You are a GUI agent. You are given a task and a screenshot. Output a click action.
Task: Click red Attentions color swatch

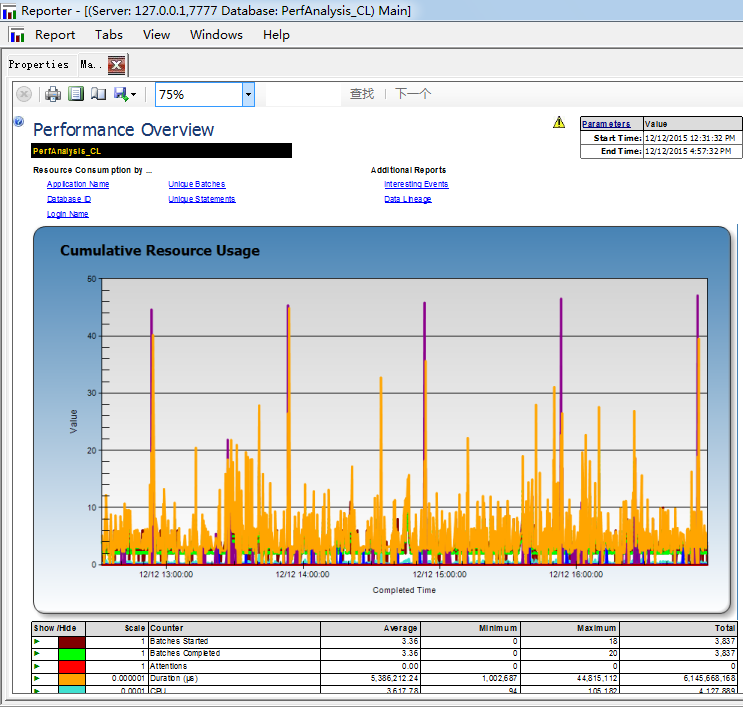pyautogui.click(x=72, y=667)
